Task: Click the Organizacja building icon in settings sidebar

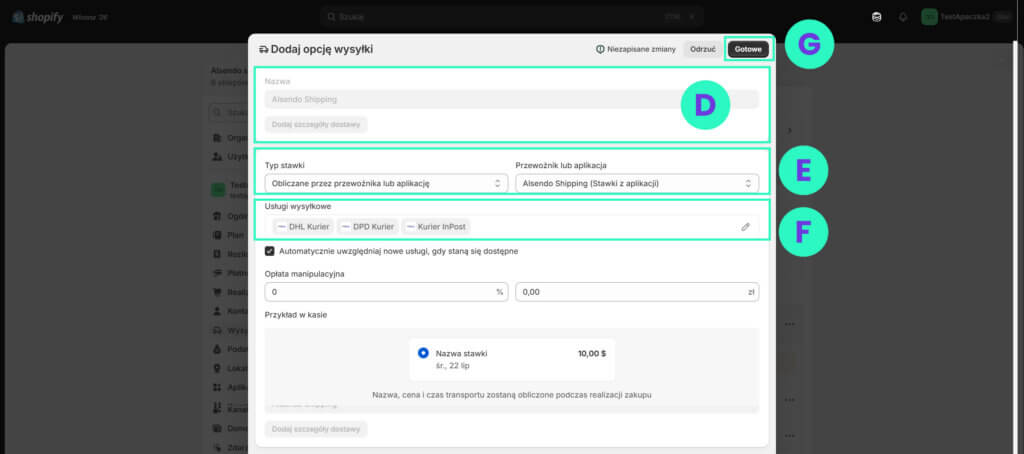Action: pos(217,138)
